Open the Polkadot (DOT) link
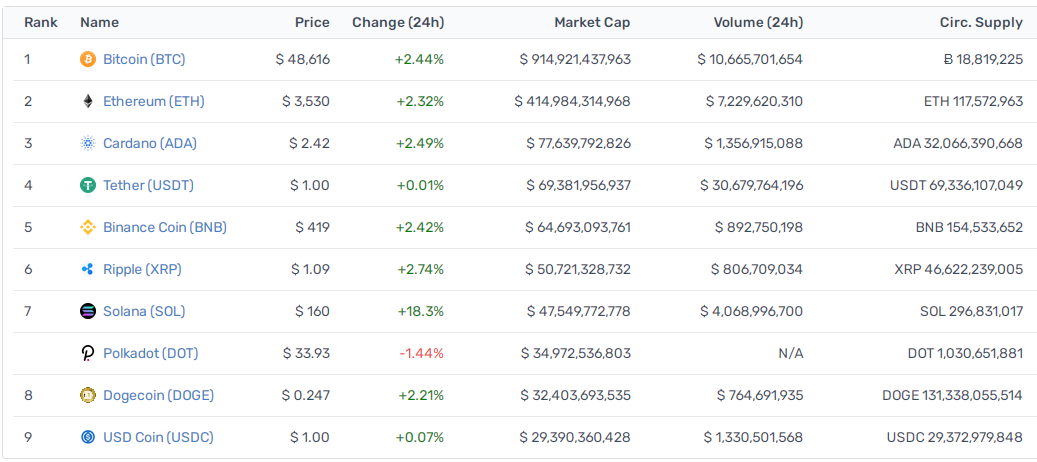Viewport: 1037px width, 462px height. [x=151, y=354]
